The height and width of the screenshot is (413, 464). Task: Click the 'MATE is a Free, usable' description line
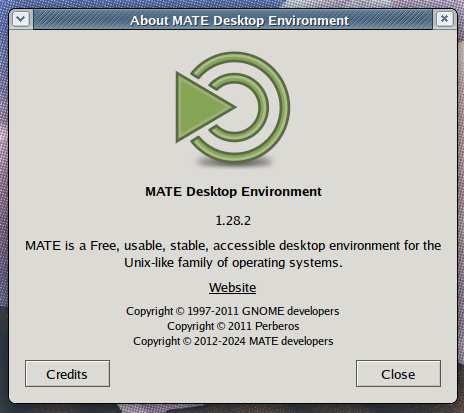coord(233,246)
